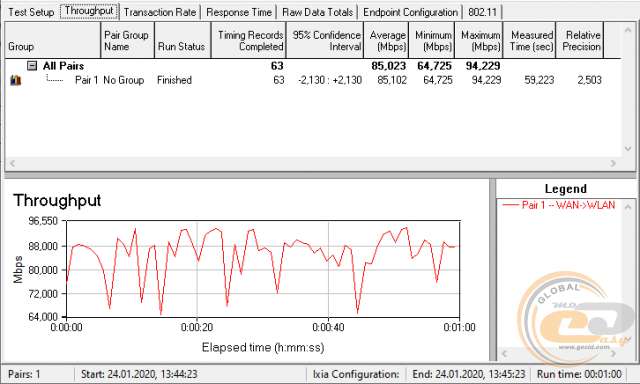The height and width of the screenshot is (384, 640).
Task: Click the Ixia Configuration status field
Action: (x=356, y=374)
